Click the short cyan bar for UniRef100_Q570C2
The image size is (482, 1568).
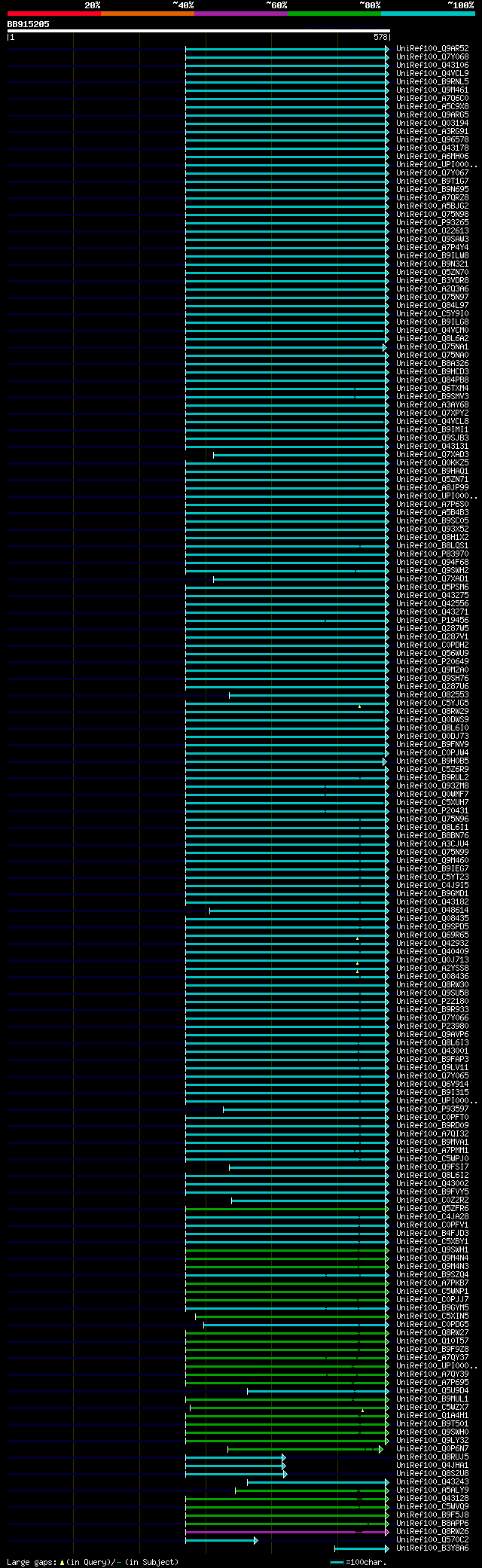(221, 1540)
